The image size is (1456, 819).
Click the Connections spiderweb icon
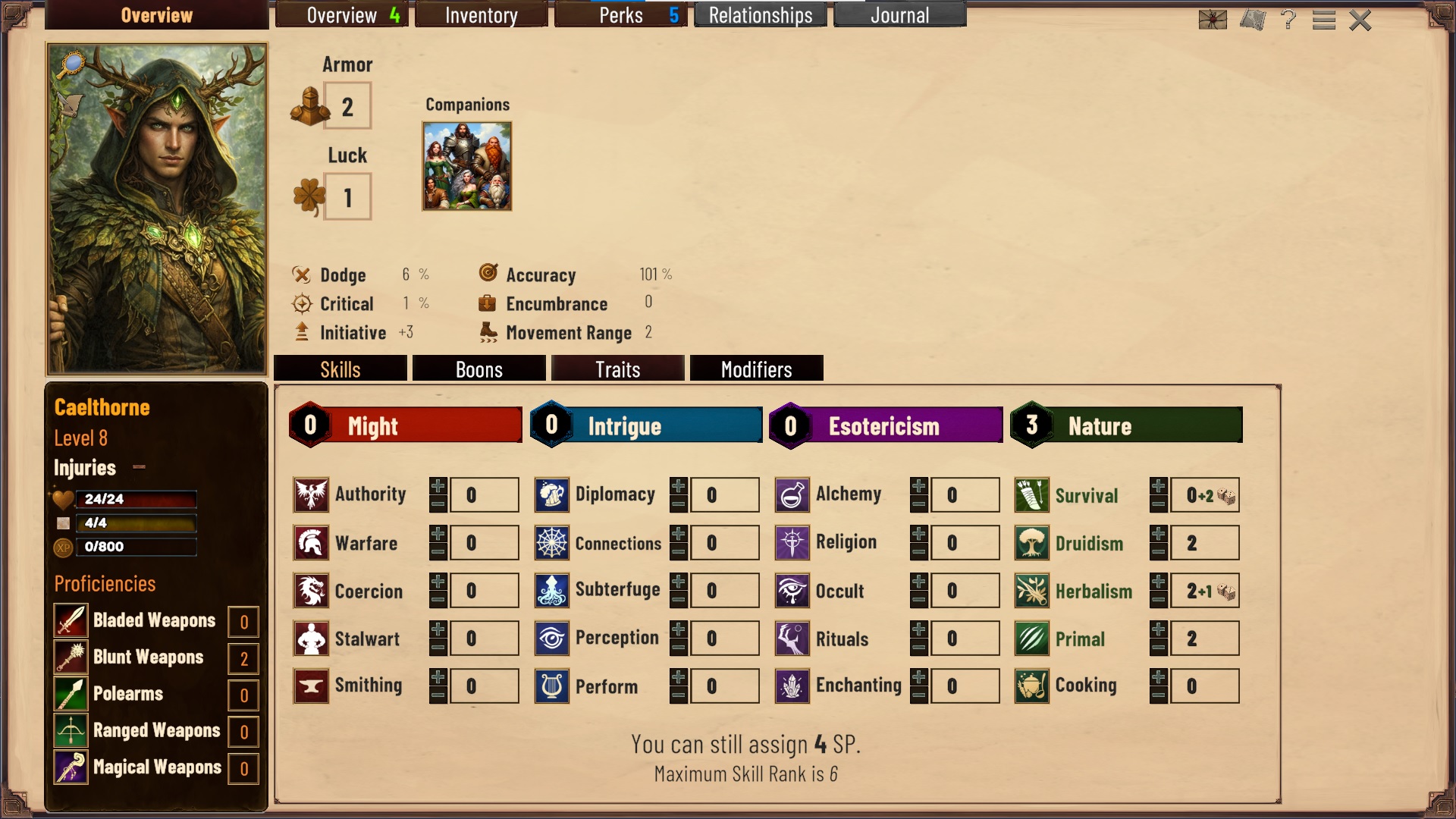pos(551,543)
